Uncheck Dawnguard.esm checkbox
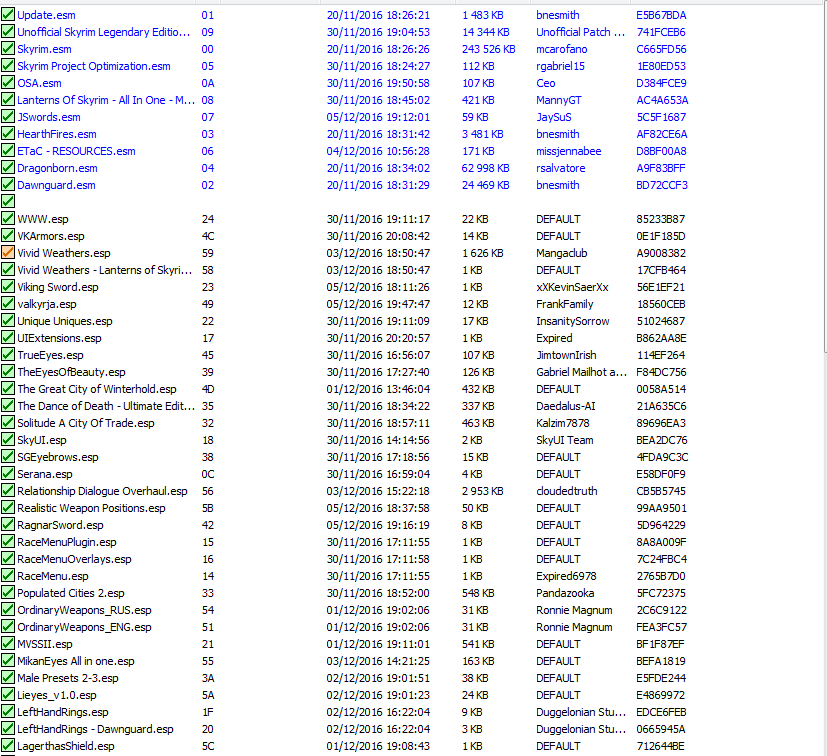This screenshot has width=827, height=756. (x=8, y=185)
